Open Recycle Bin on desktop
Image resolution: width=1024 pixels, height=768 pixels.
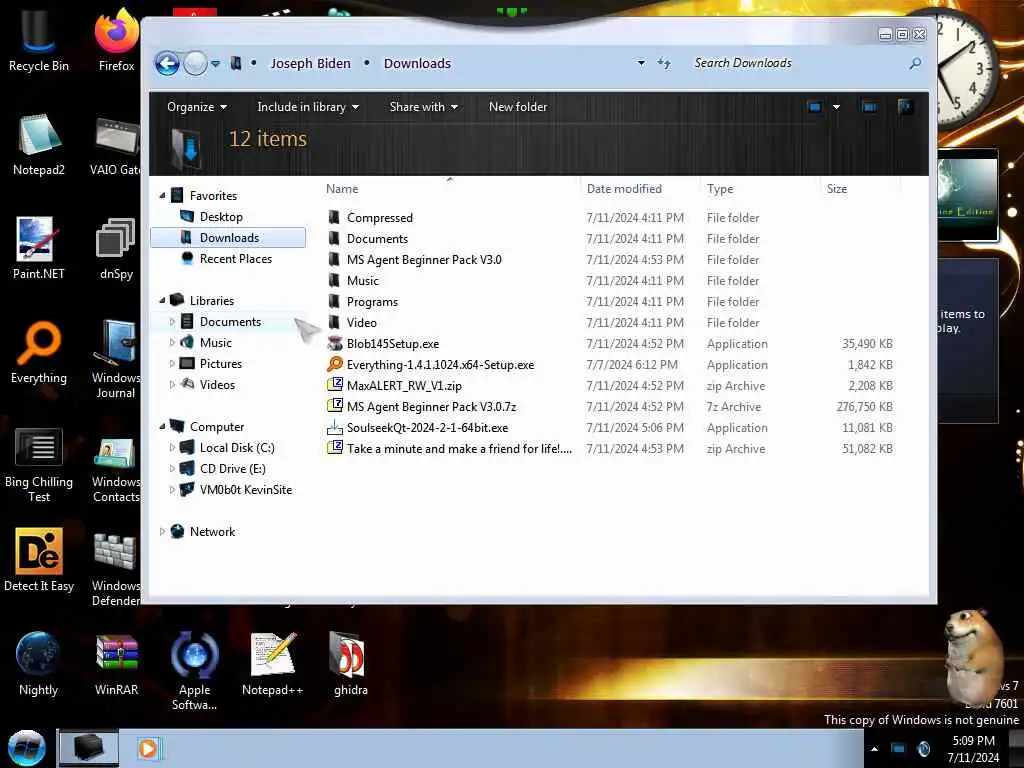pos(39,39)
